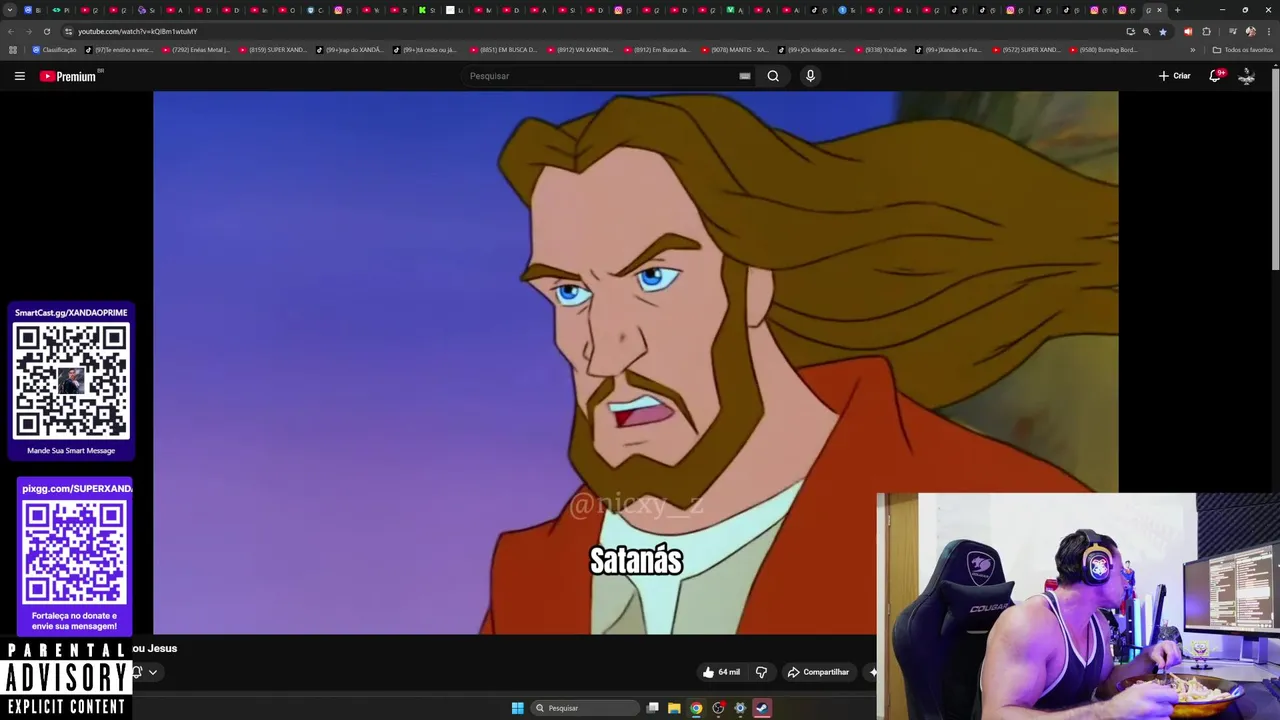The image size is (1280, 720).
Task: Expand the bookmarks overflow chevron
Action: coord(1192,50)
